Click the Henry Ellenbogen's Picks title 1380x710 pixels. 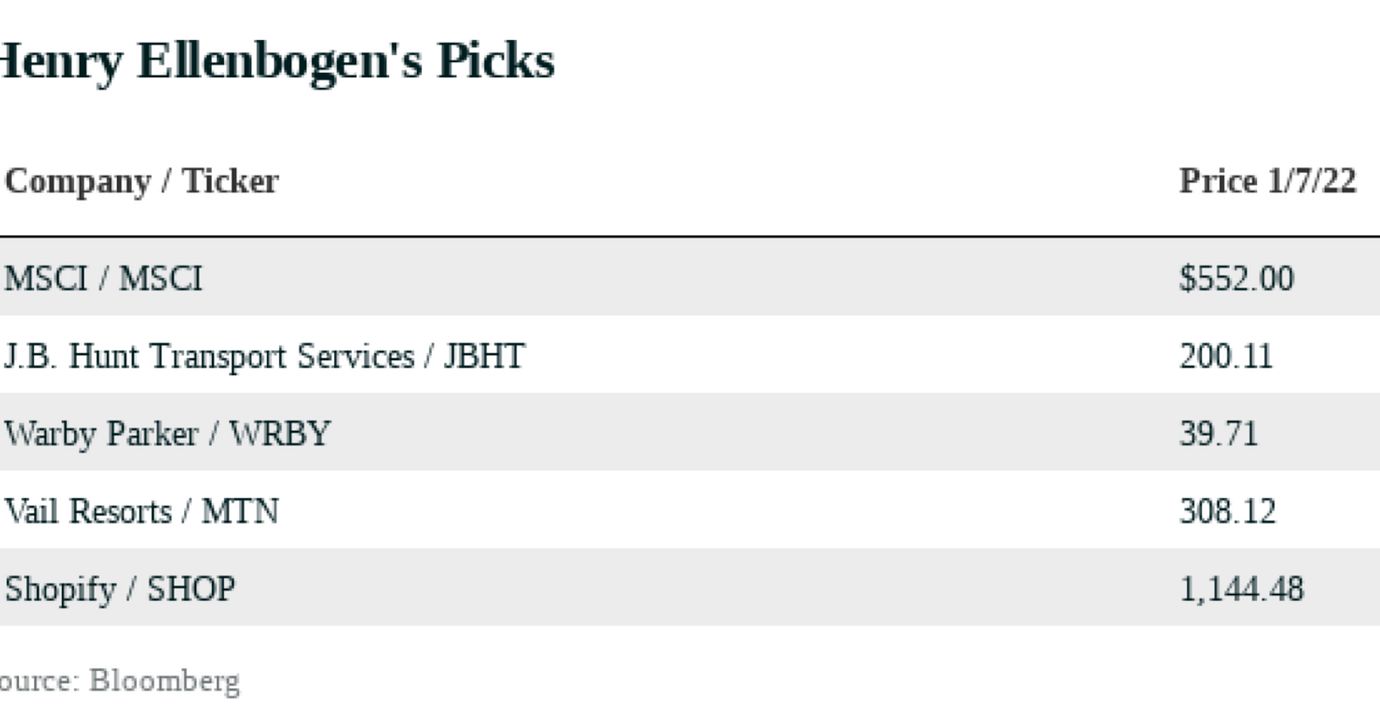(275, 62)
